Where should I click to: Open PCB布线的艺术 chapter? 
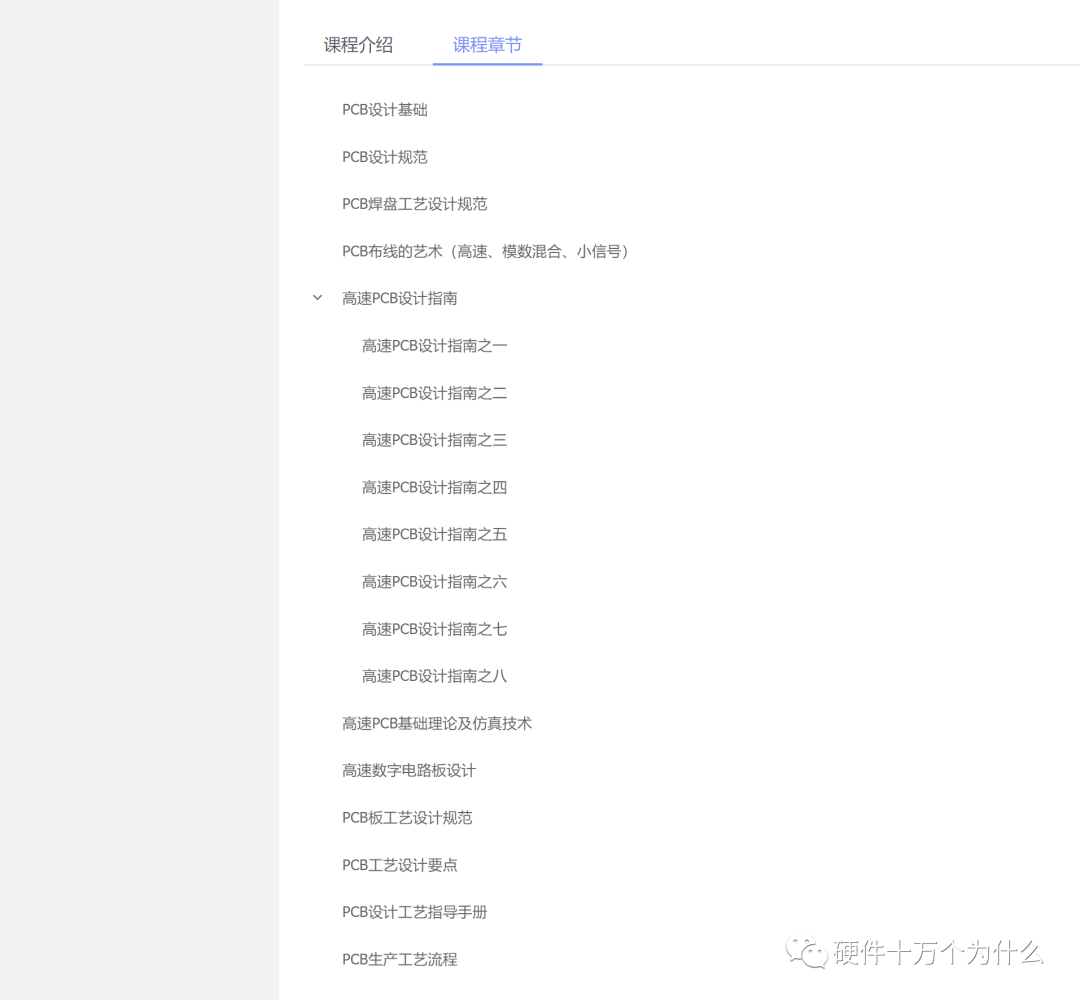pos(486,251)
